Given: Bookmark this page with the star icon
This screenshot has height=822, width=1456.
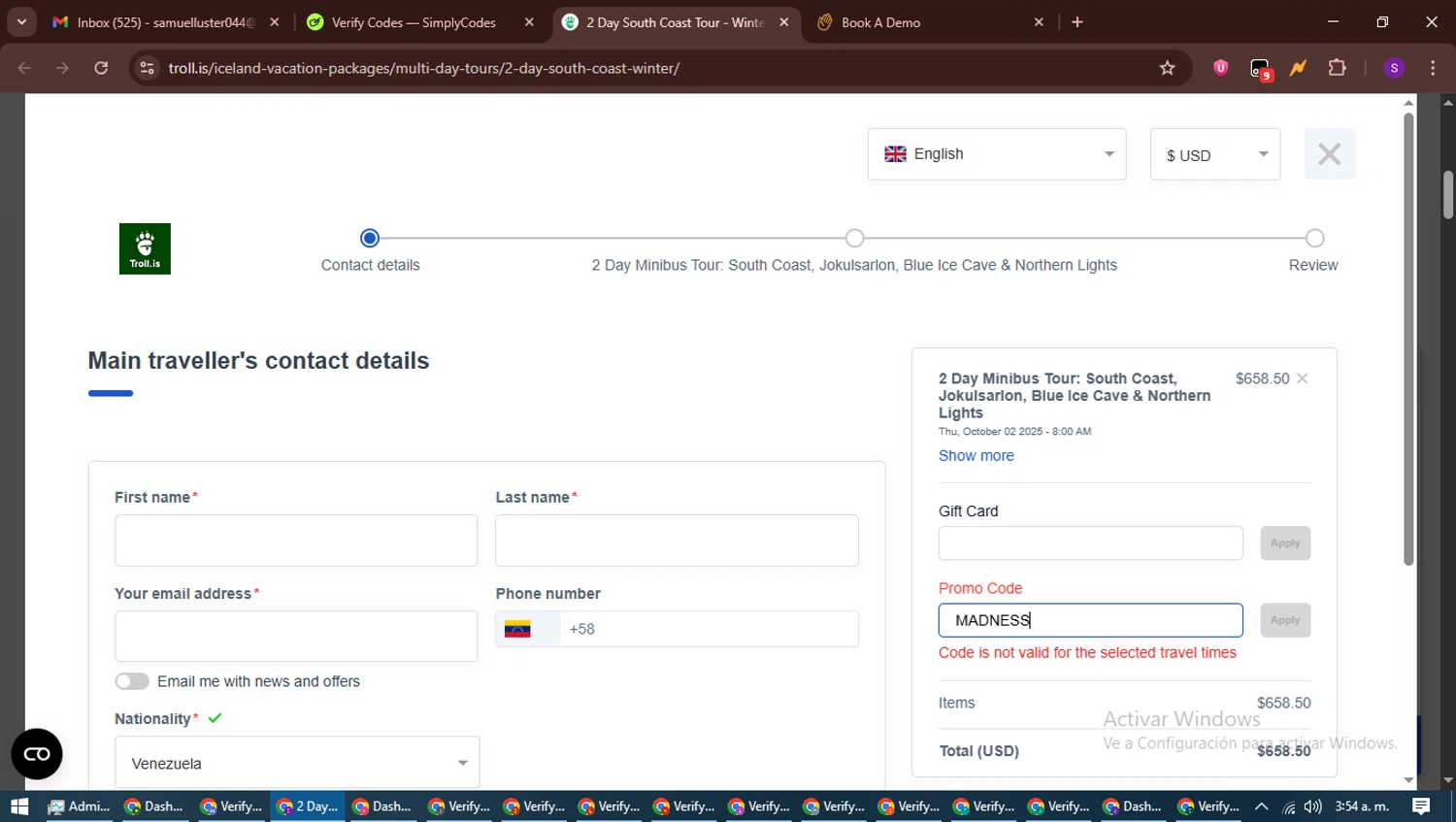Looking at the screenshot, I should tap(1167, 68).
